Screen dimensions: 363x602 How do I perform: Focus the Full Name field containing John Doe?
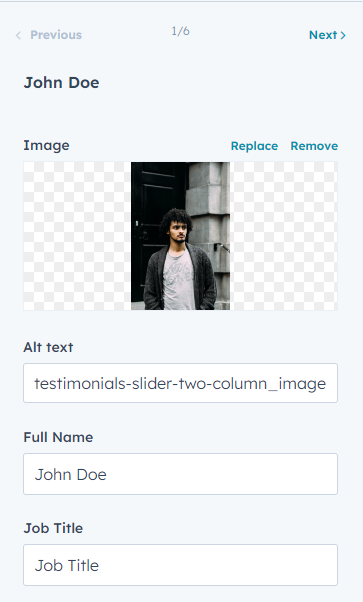tap(181, 474)
